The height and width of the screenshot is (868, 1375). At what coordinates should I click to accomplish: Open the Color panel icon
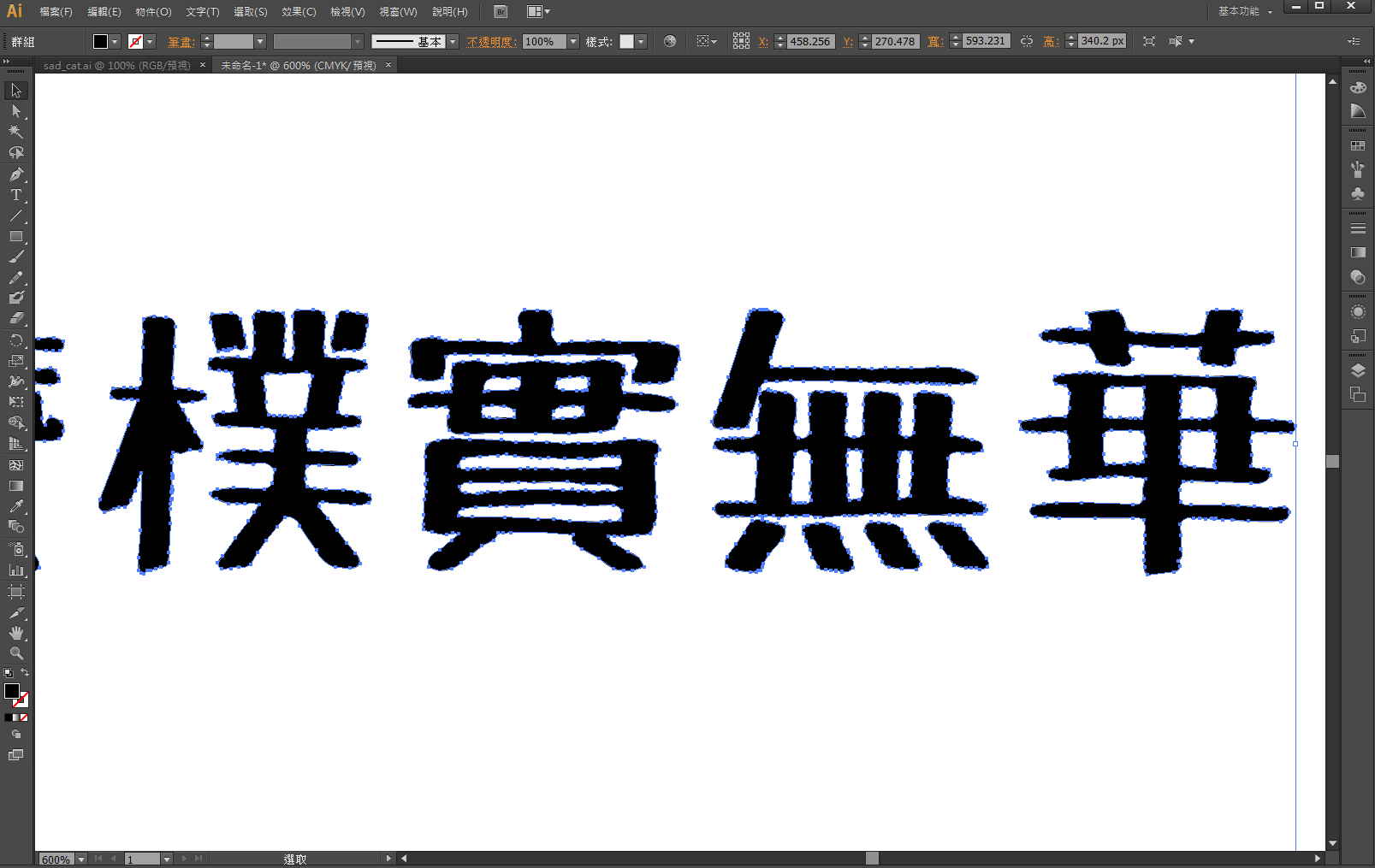click(x=1358, y=87)
